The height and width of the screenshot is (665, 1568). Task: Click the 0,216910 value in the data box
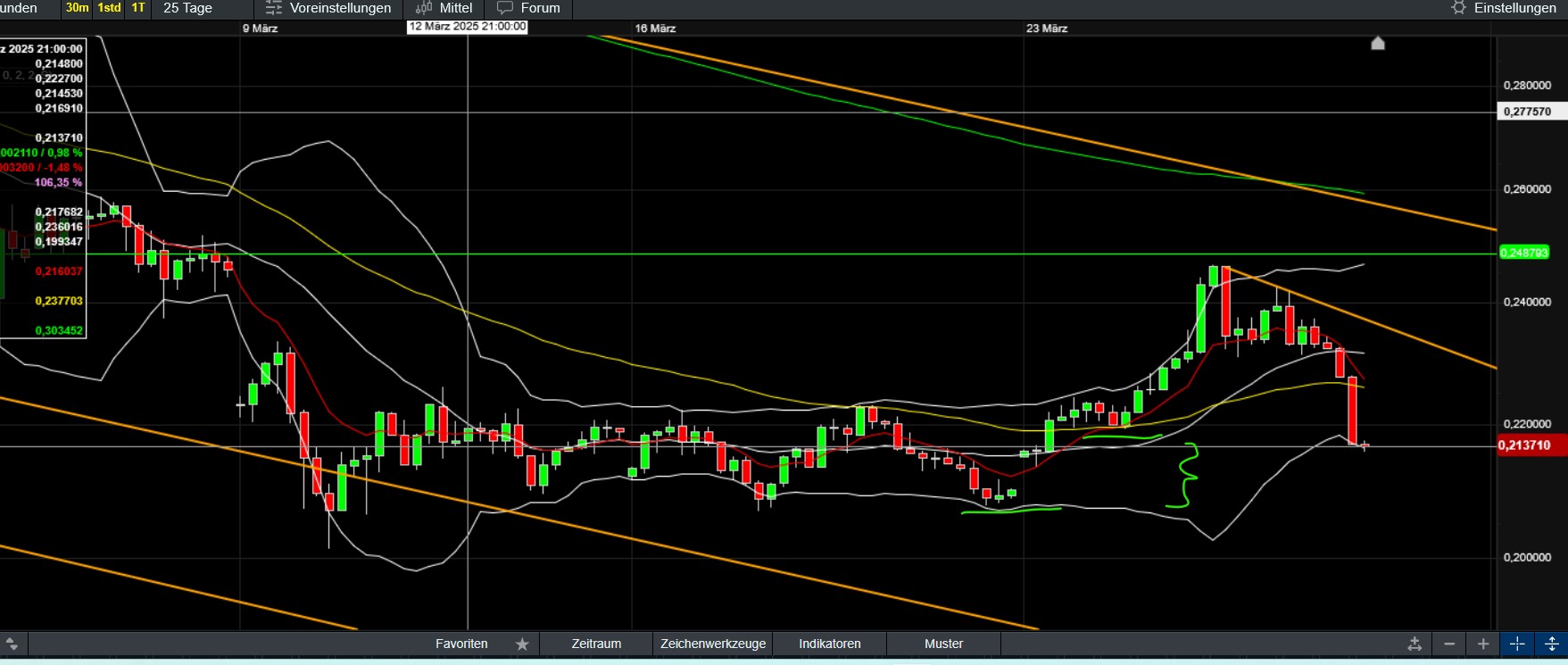(x=59, y=109)
